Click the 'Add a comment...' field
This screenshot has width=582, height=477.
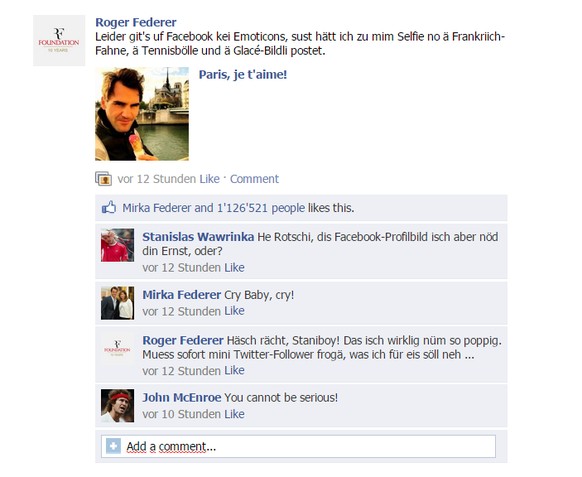coord(298,446)
